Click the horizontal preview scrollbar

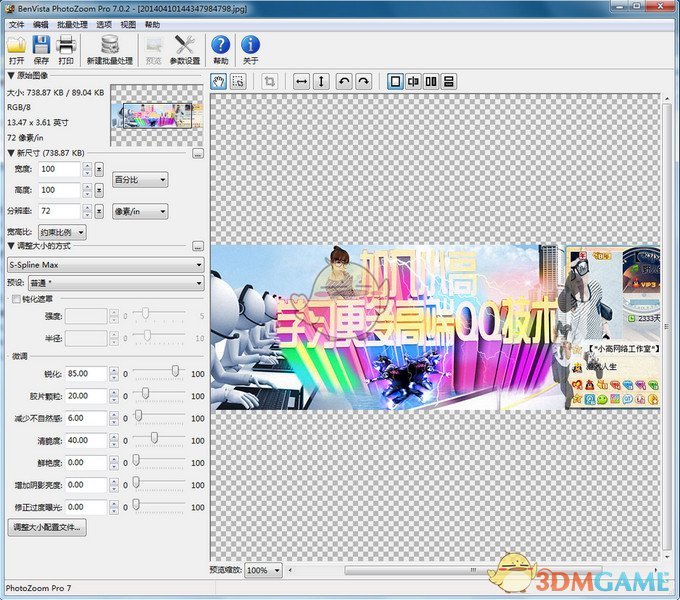coord(473,570)
